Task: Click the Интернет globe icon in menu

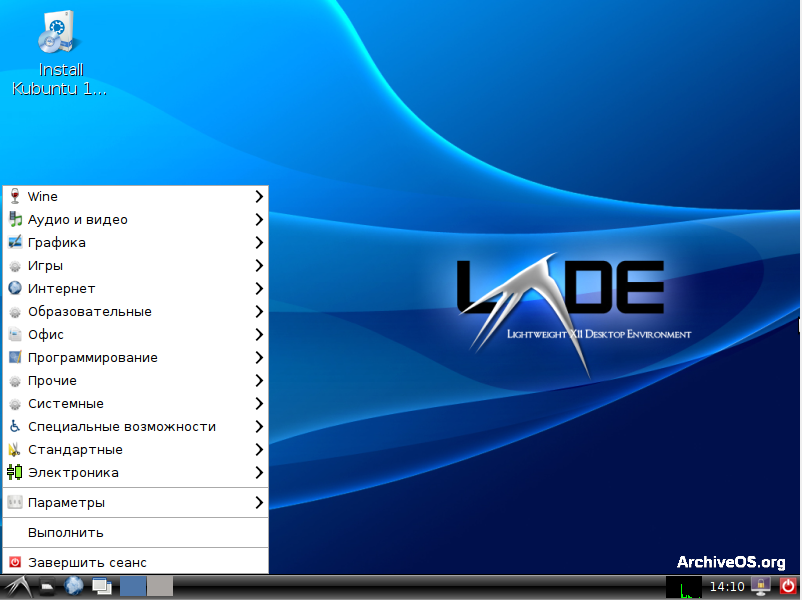Action: tap(15, 288)
